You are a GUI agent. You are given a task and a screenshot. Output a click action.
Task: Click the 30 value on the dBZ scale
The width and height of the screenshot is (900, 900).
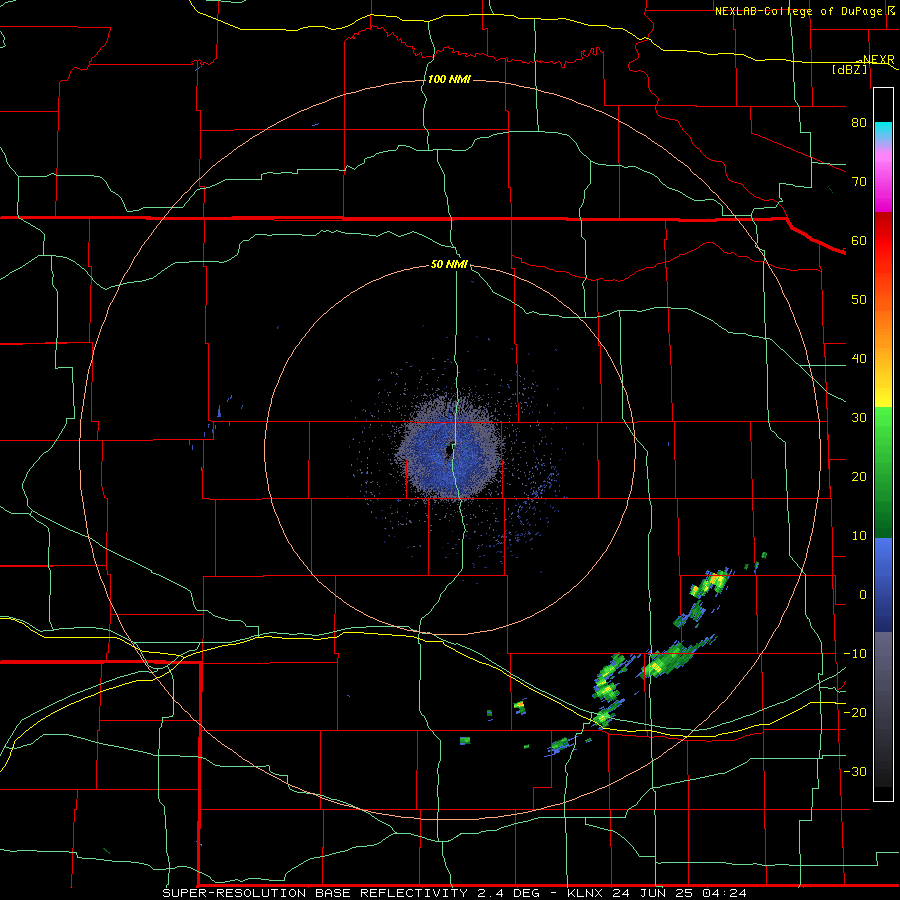859,418
